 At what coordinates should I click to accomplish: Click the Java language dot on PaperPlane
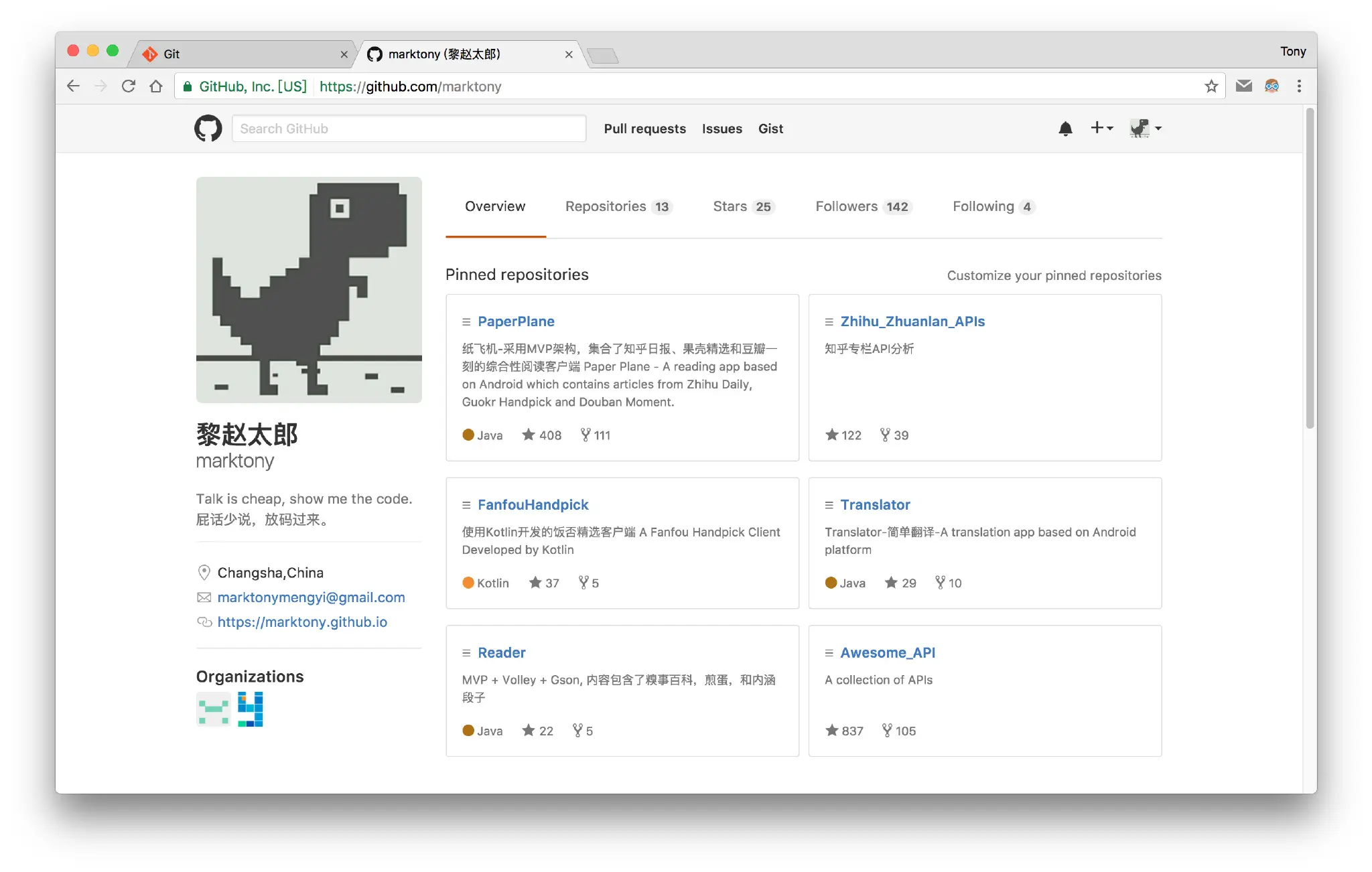pyautogui.click(x=468, y=435)
